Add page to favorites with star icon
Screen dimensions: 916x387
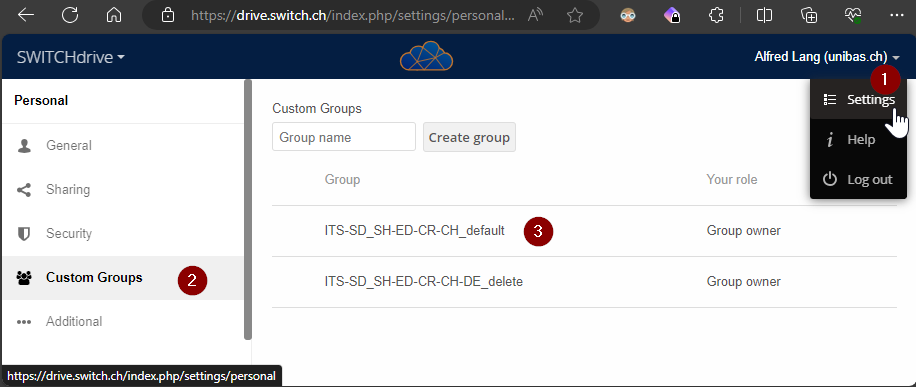pyautogui.click(x=575, y=16)
